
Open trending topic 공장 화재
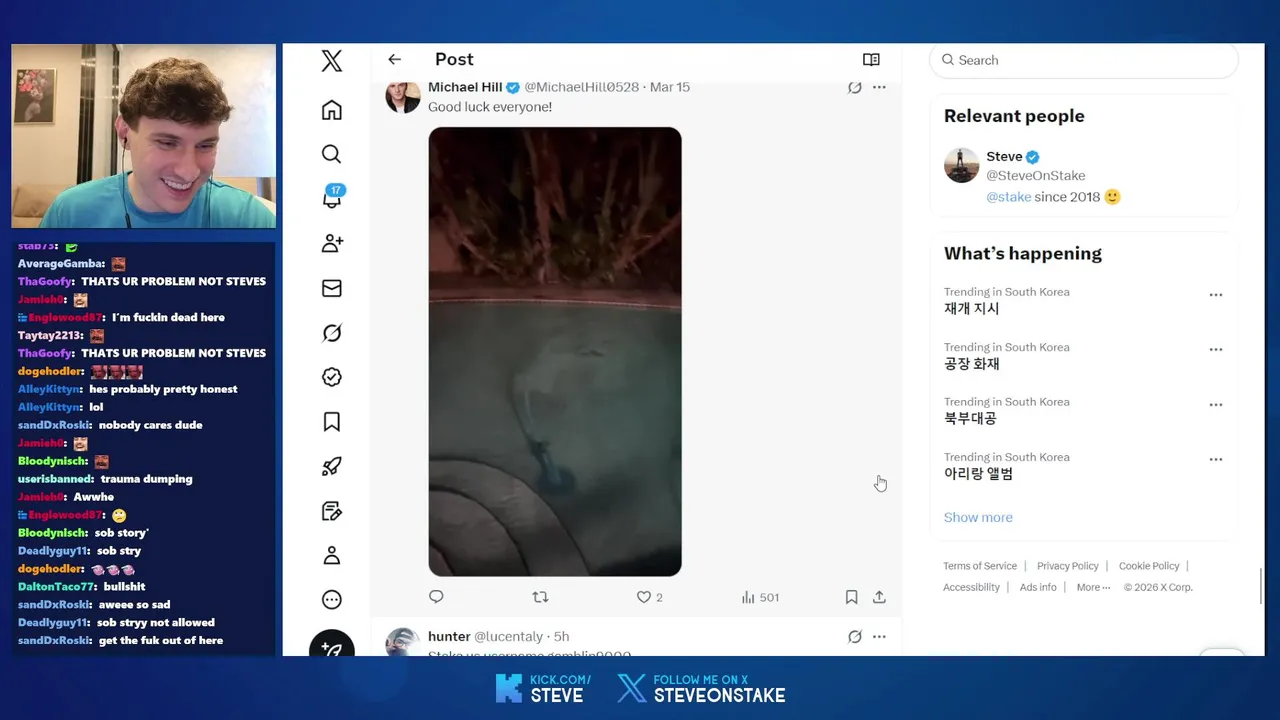pos(972,364)
